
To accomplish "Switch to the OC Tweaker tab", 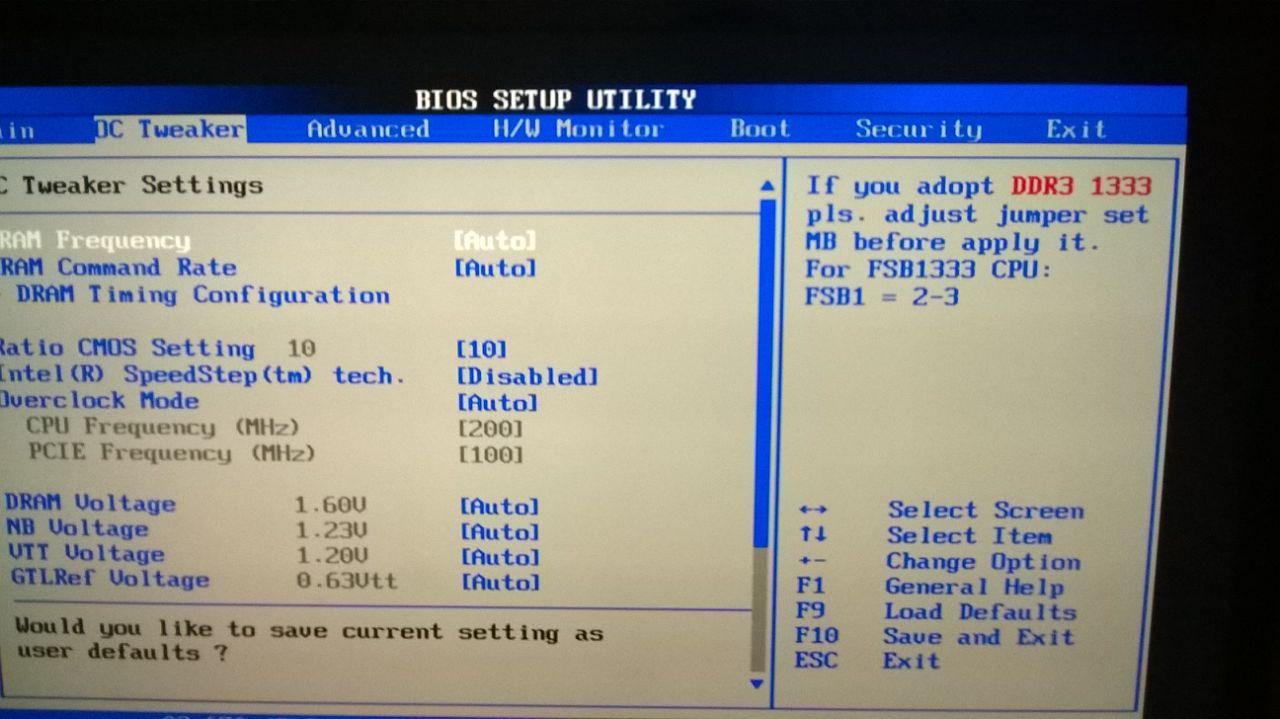I will coord(170,130).
